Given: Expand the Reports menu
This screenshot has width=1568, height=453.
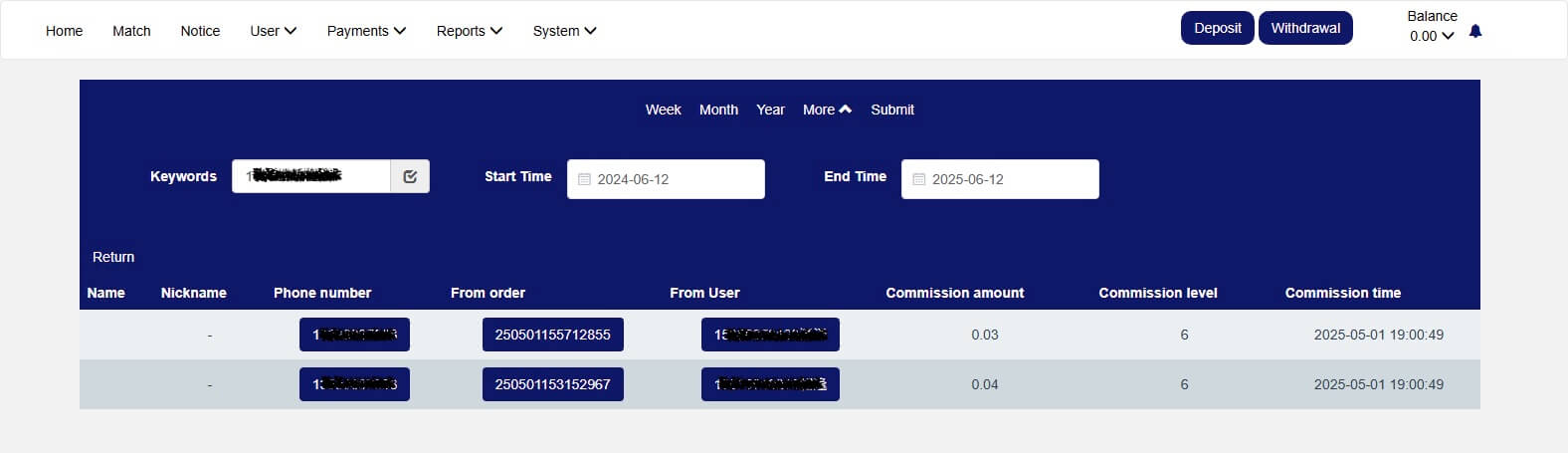Looking at the screenshot, I should click(x=470, y=31).
